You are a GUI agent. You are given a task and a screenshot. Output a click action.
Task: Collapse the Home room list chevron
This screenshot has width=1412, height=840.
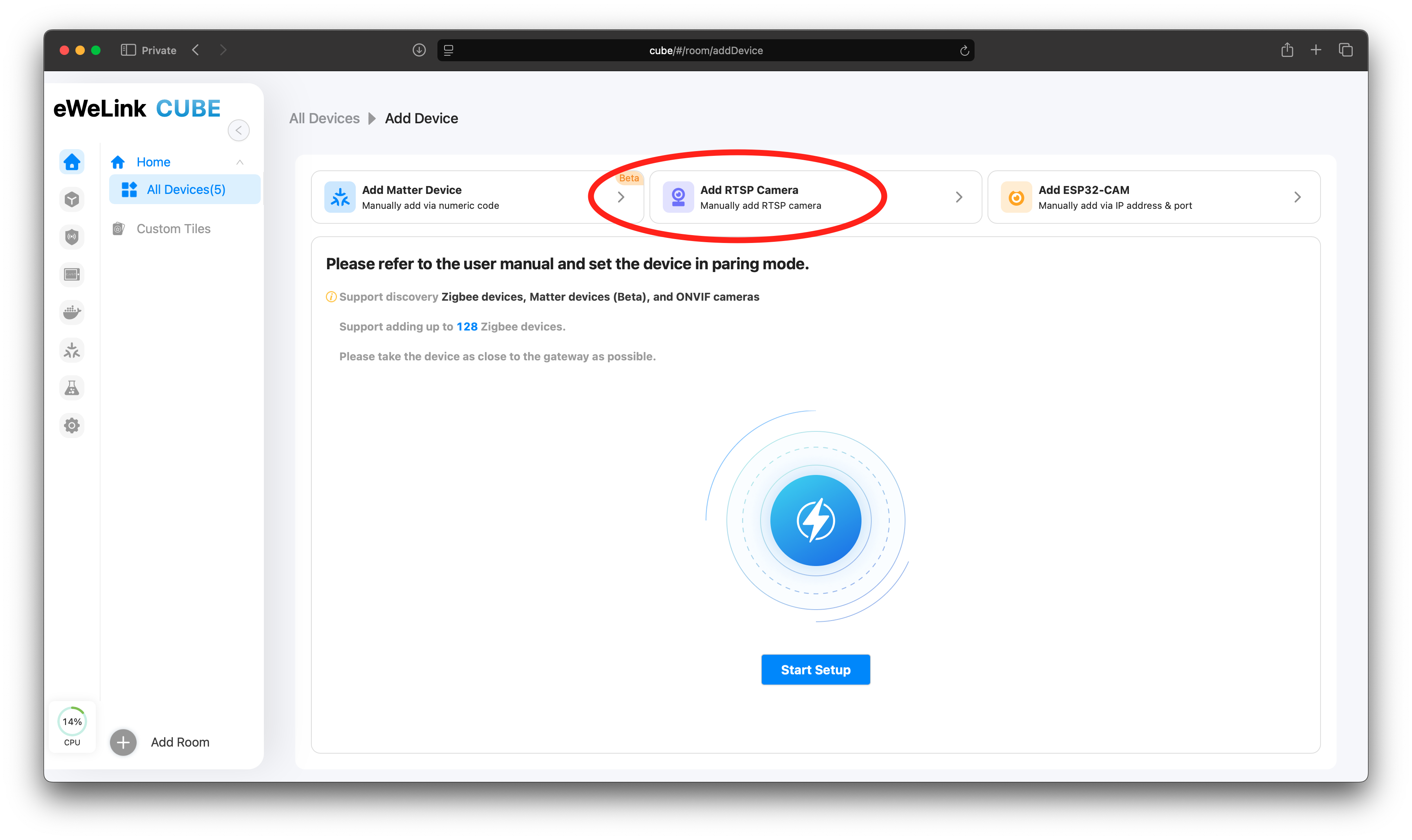[240, 163]
